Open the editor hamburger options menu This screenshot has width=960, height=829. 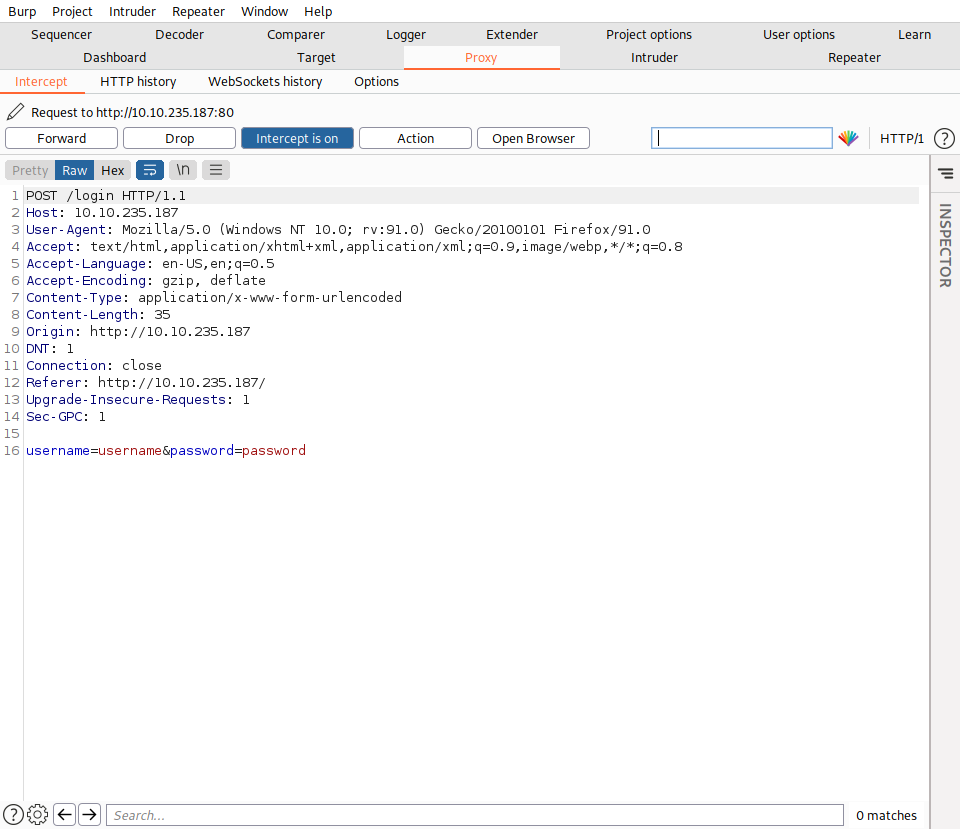[x=216, y=170]
